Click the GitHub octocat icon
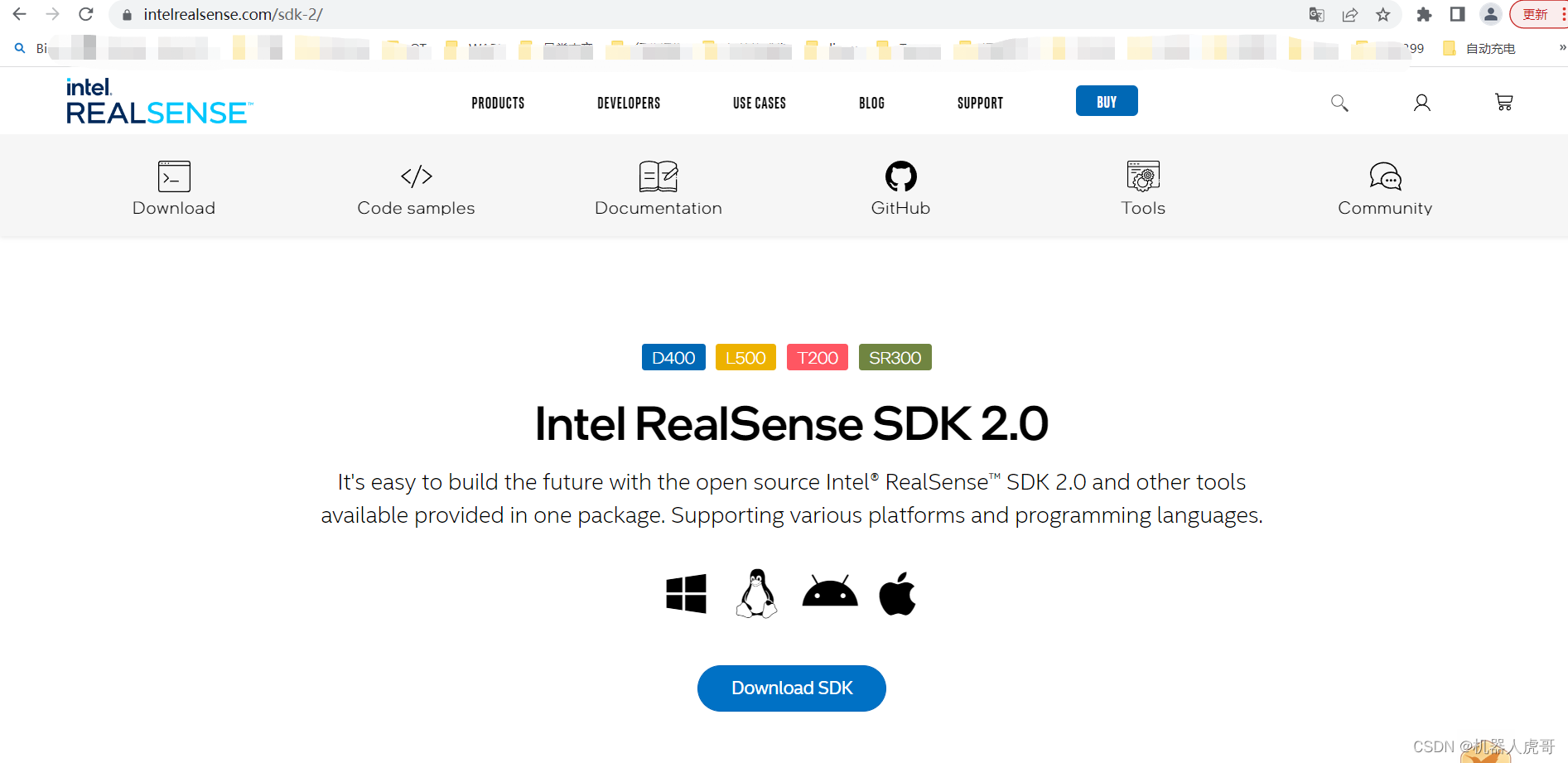Viewport: 1568px width, 763px height. tap(901, 176)
